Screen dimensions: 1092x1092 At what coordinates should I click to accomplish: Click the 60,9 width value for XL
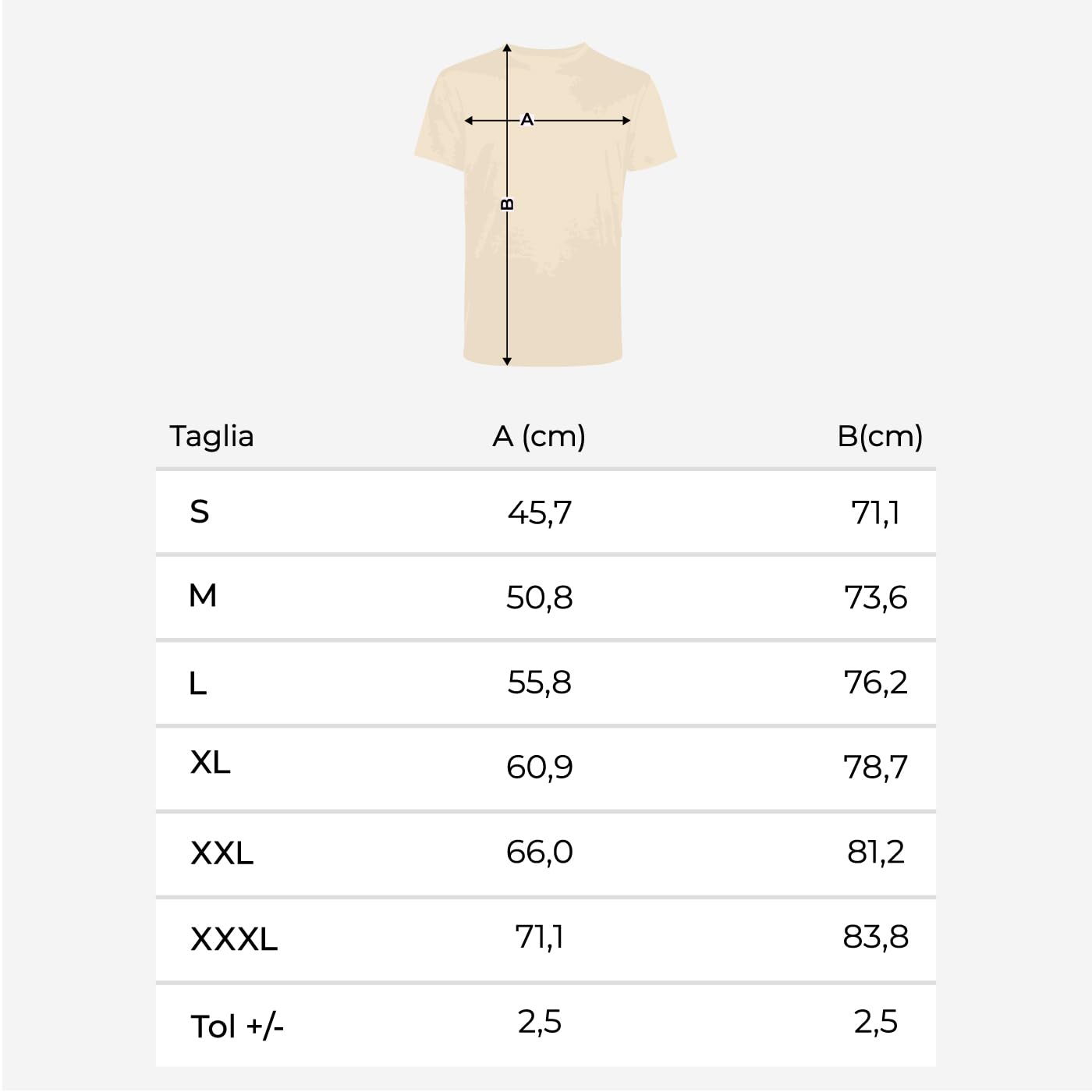540,768
